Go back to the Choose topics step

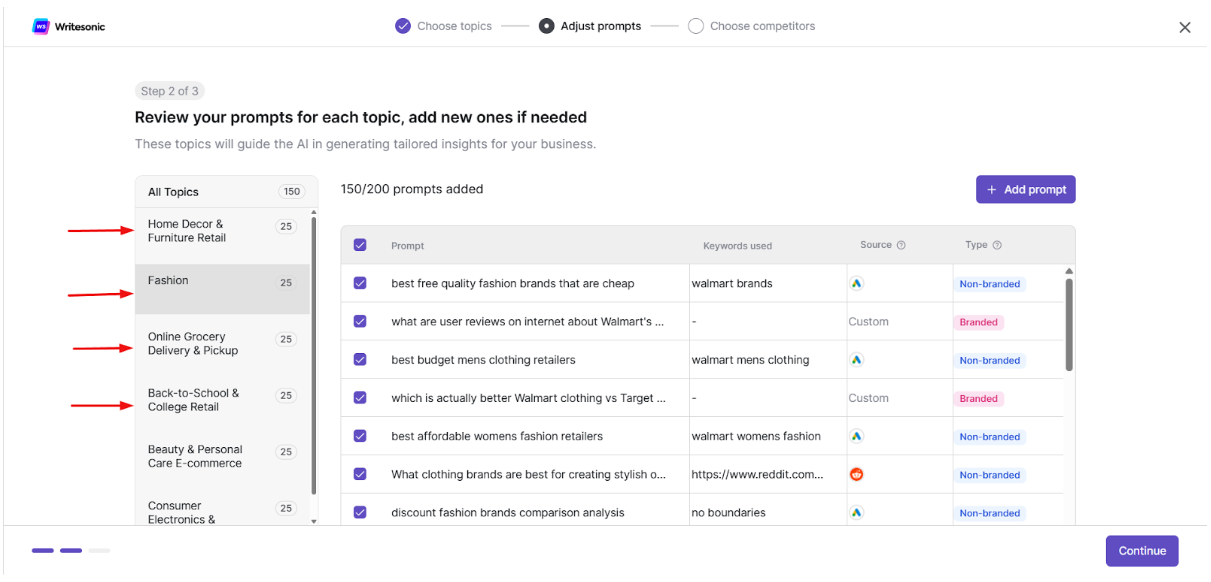pyautogui.click(x=454, y=26)
